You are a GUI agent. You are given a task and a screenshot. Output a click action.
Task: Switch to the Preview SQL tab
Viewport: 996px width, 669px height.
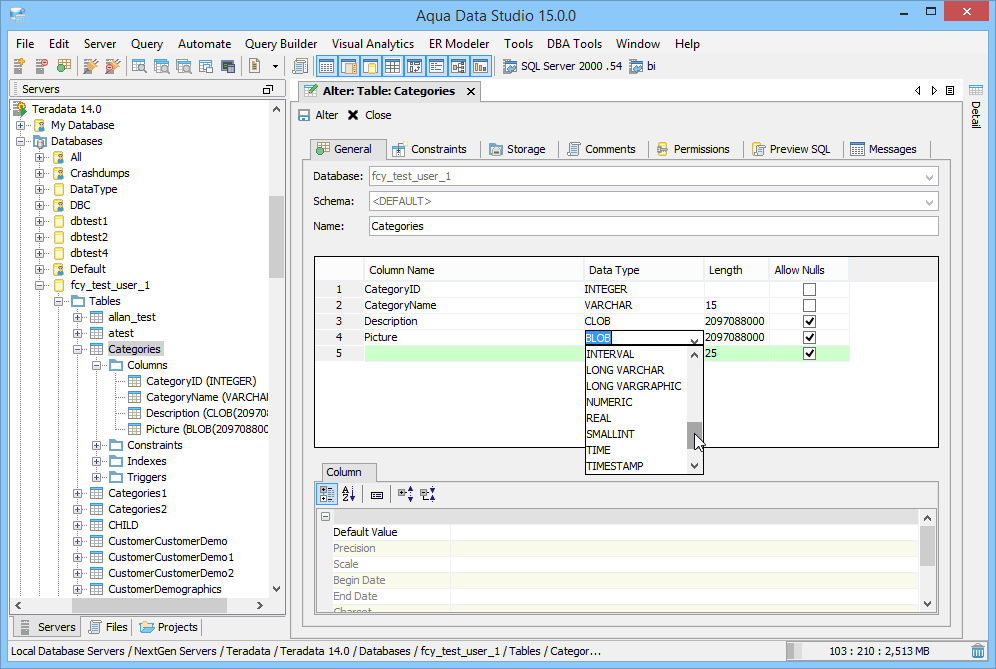point(791,149)
